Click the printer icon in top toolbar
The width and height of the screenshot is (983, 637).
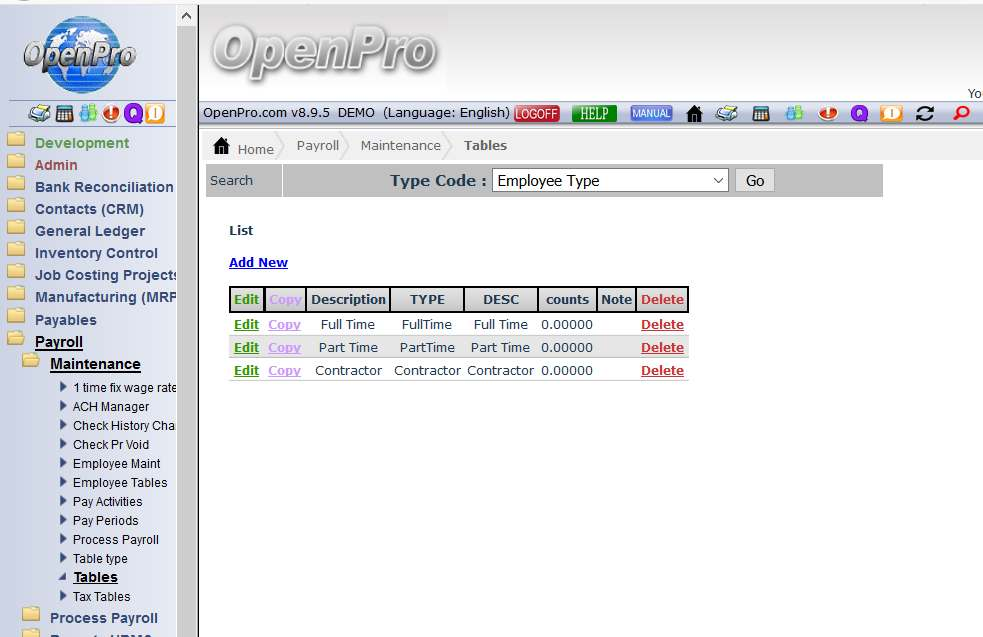click(x=727, y=113)
